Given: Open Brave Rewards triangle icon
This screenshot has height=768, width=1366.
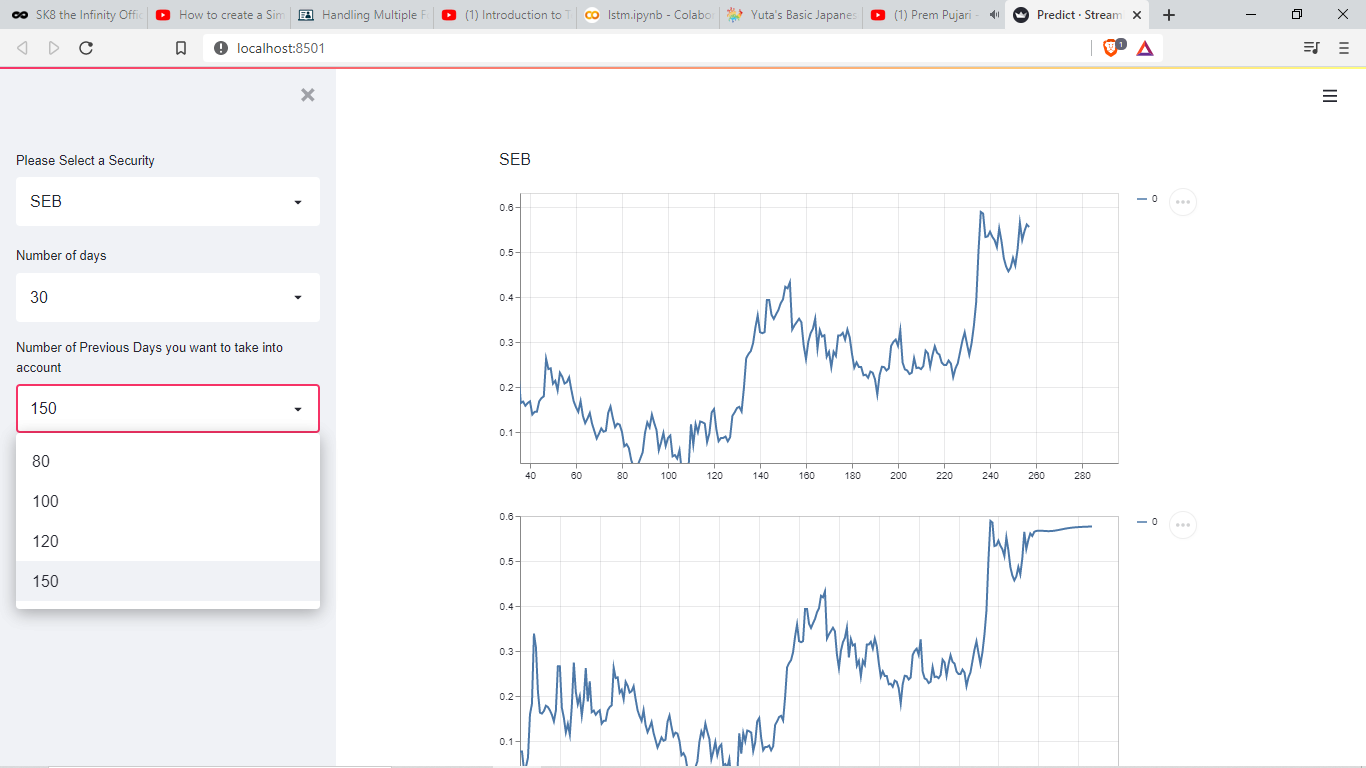Looking at the screenshot, I should coord(1145,48).
